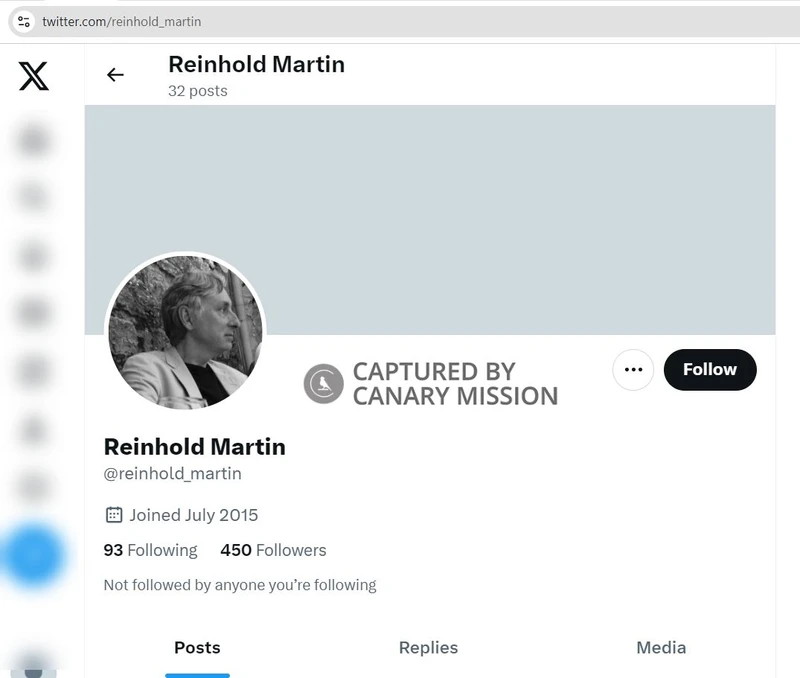The image size is (800, 678).
Task: Click the calendar icon beside the join date
Action: (x=113, y=514)
